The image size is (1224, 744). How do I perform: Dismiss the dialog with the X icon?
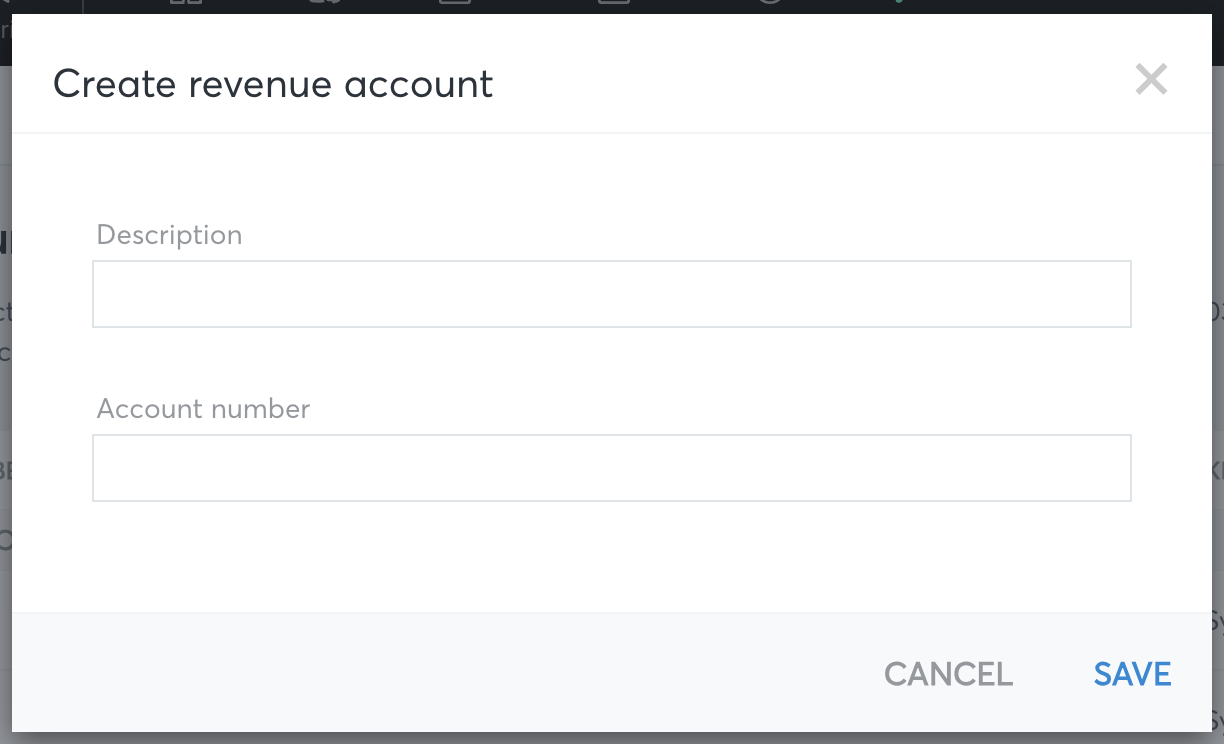click(1151, 79)
